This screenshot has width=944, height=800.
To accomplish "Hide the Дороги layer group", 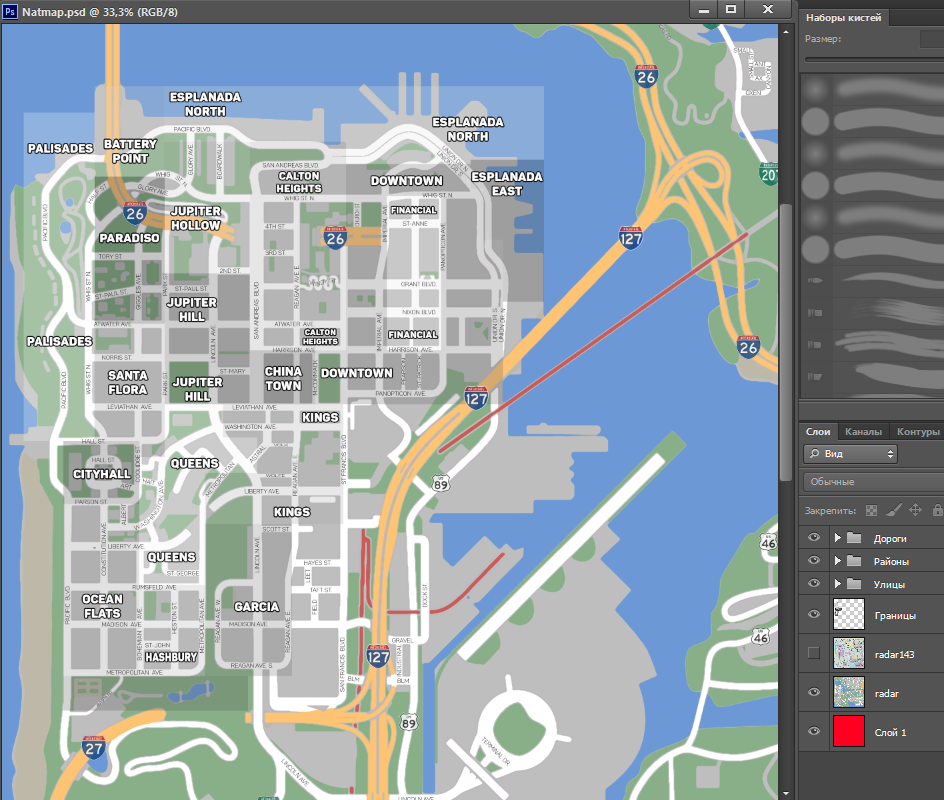I will point(814,537).
